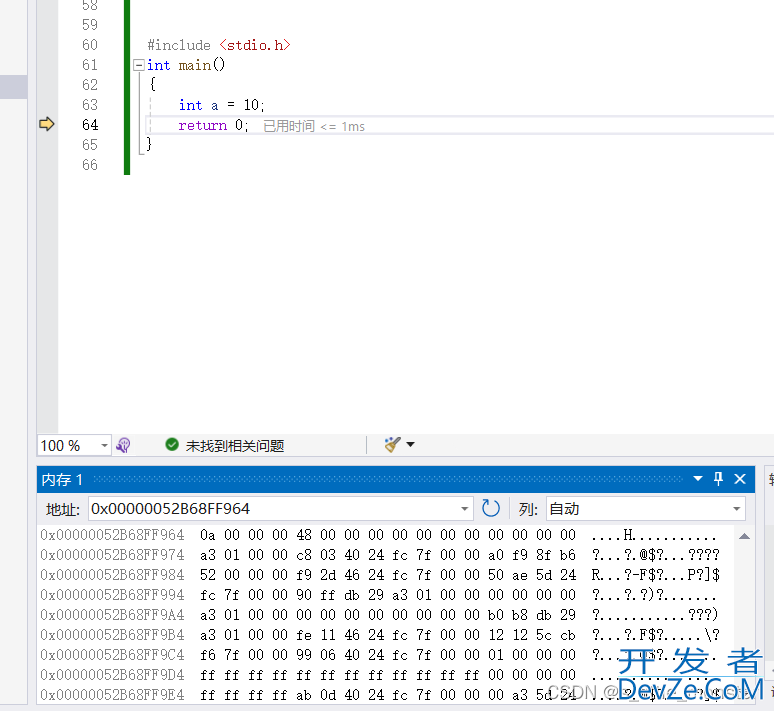Click the code cleanup broom icon
The height and width of the screenshot is (711, 774).
click(392, 444)
